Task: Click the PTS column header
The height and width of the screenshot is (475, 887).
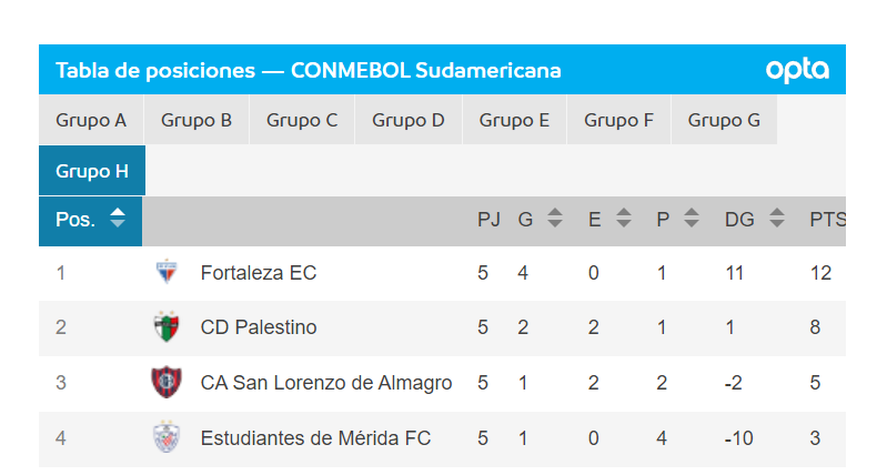Action: pyautogui.click(x=826, y=219)
